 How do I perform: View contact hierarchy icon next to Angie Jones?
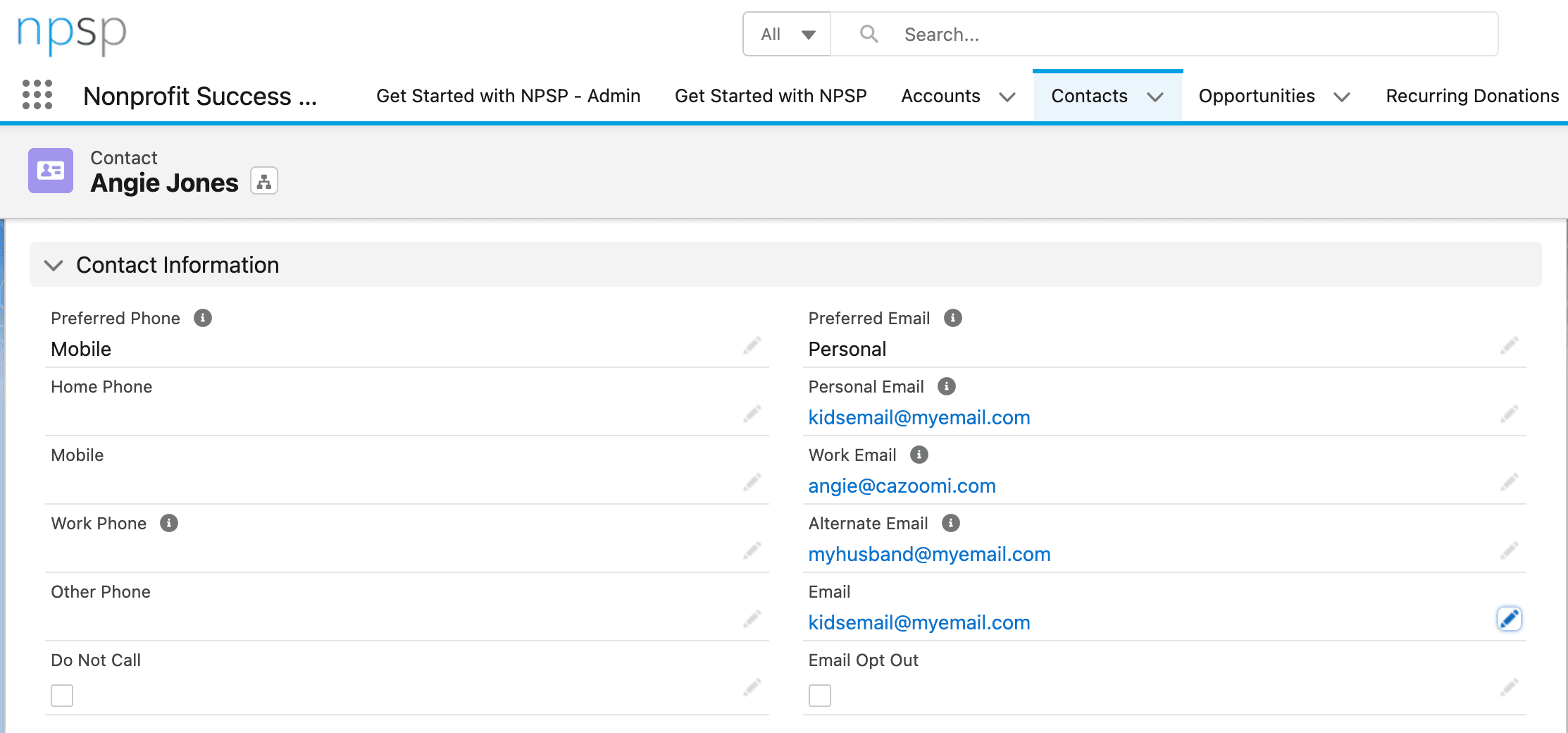(264, 181)
